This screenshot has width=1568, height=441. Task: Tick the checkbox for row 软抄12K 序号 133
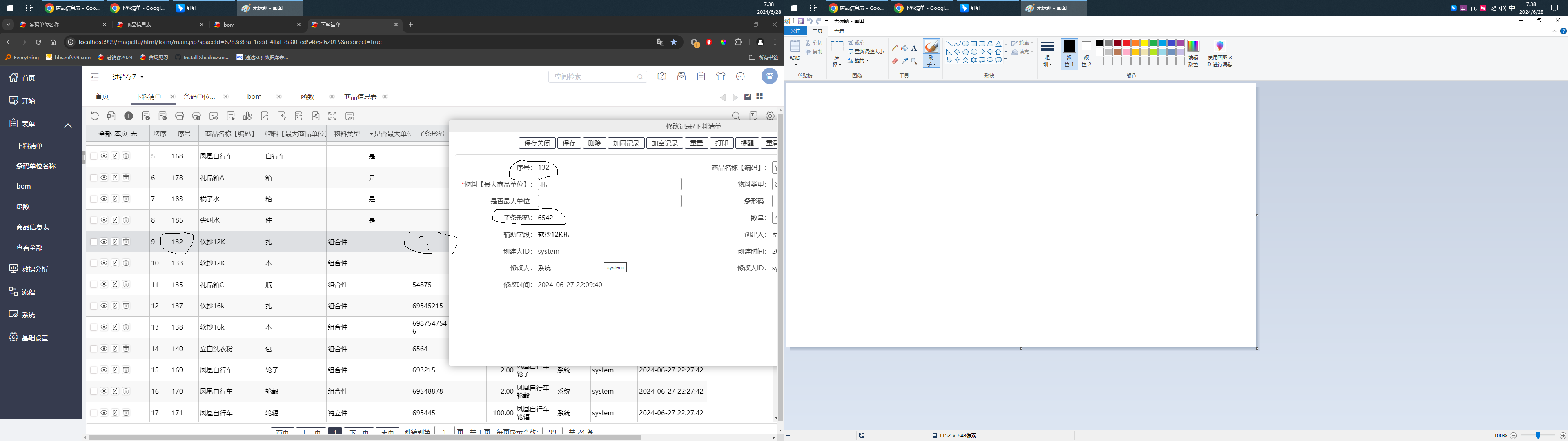pos(94,263)
